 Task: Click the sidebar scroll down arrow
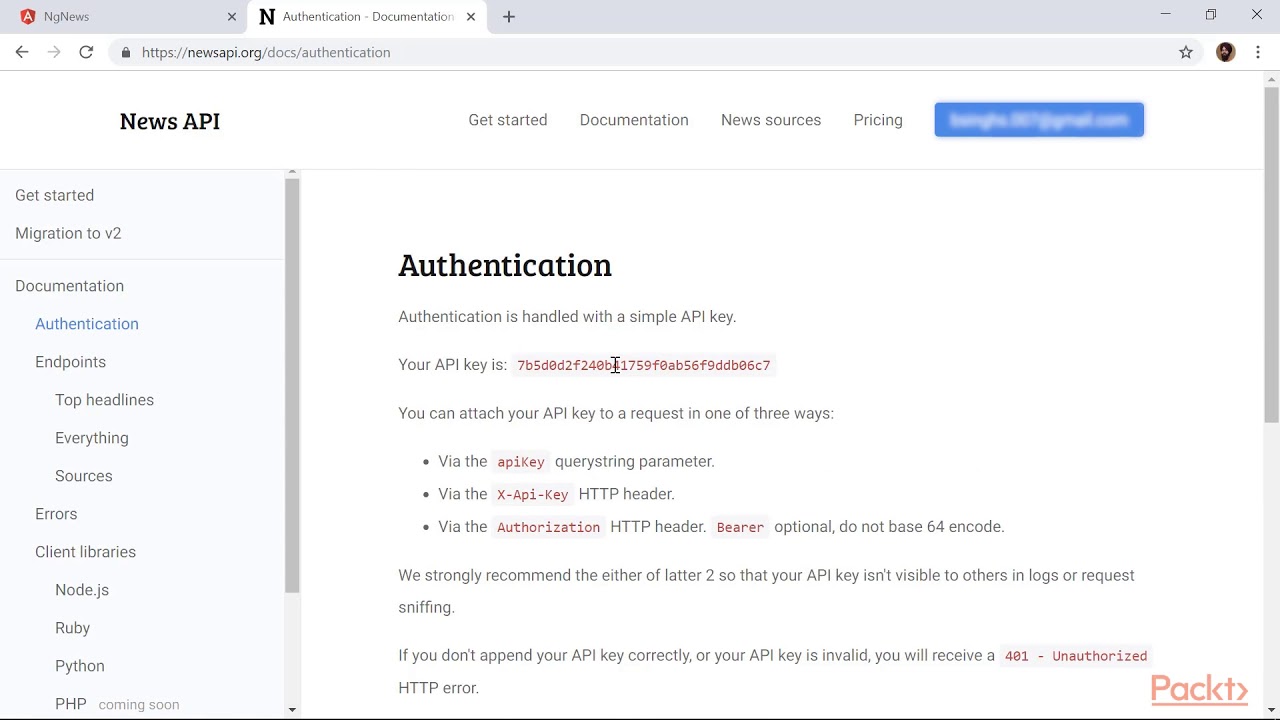(292, 709)
